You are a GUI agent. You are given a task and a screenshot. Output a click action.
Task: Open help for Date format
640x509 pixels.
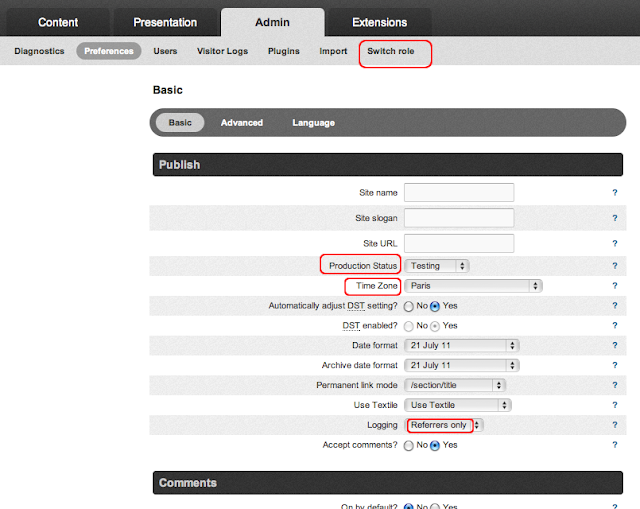615,345
